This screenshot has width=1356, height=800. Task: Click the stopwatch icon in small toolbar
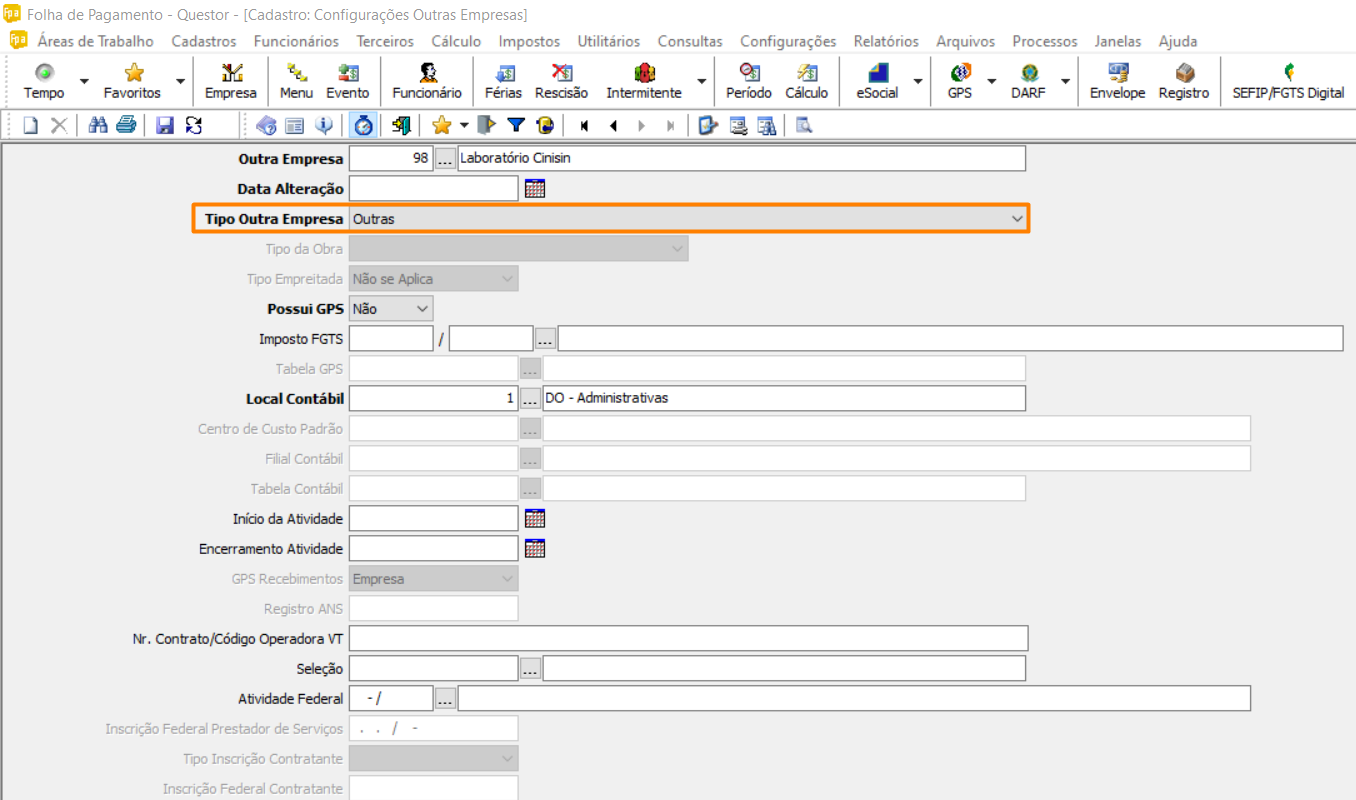[364, 125]
